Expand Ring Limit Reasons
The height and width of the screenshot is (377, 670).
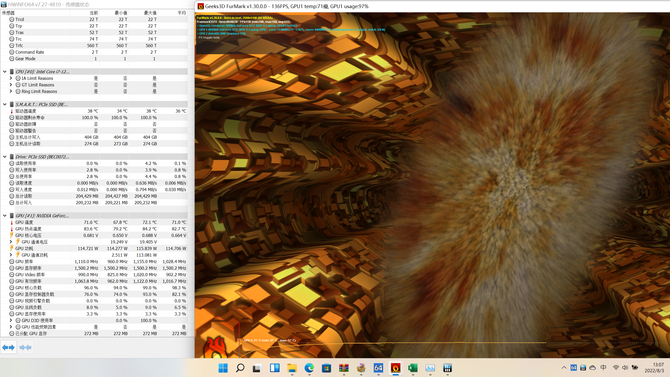[x=11, y=91]
